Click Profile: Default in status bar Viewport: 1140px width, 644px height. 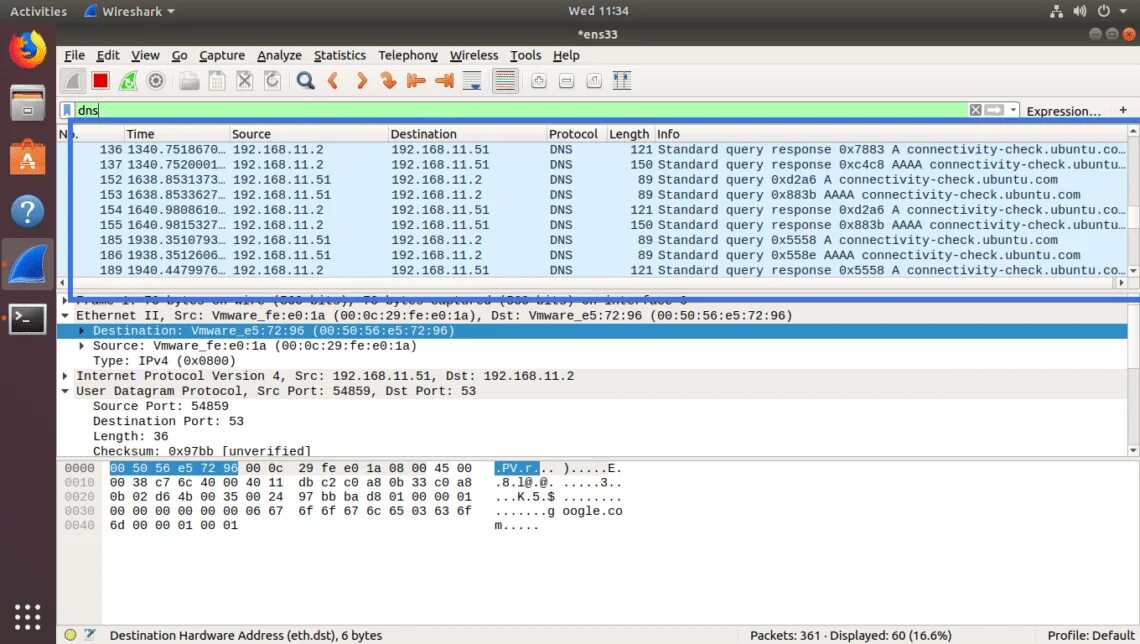click(x=1091, y=635)
